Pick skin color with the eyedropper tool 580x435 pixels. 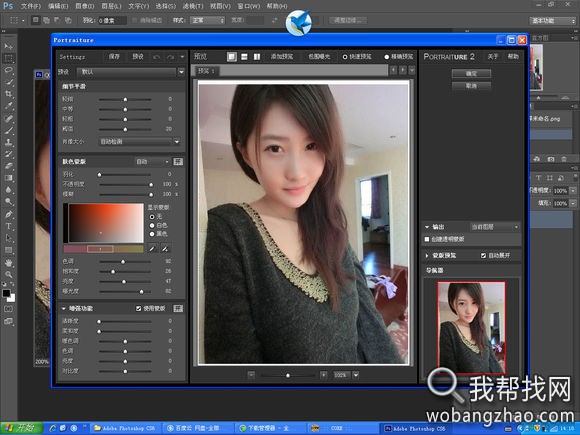point(152,249)
